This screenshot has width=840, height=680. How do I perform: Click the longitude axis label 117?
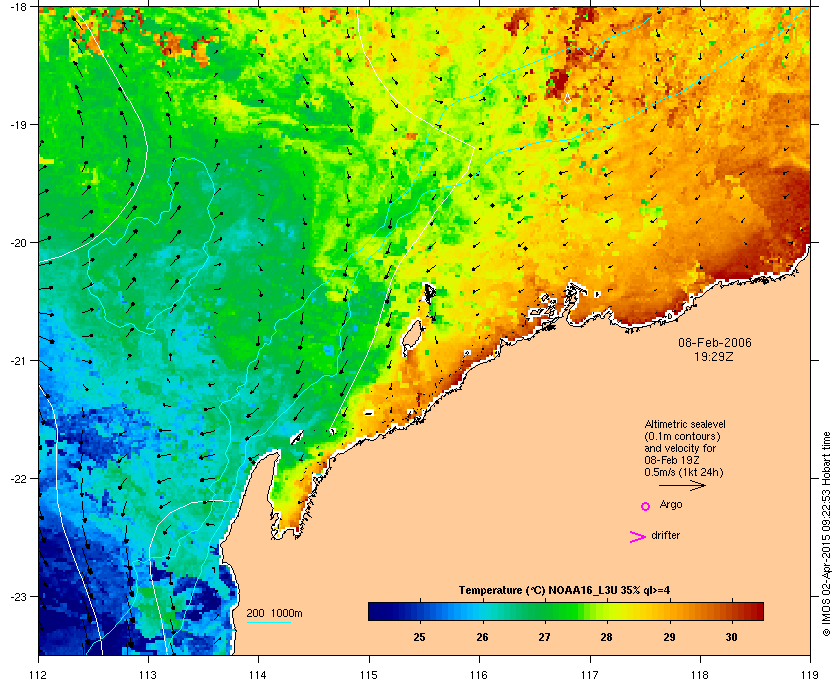point(589,674)
